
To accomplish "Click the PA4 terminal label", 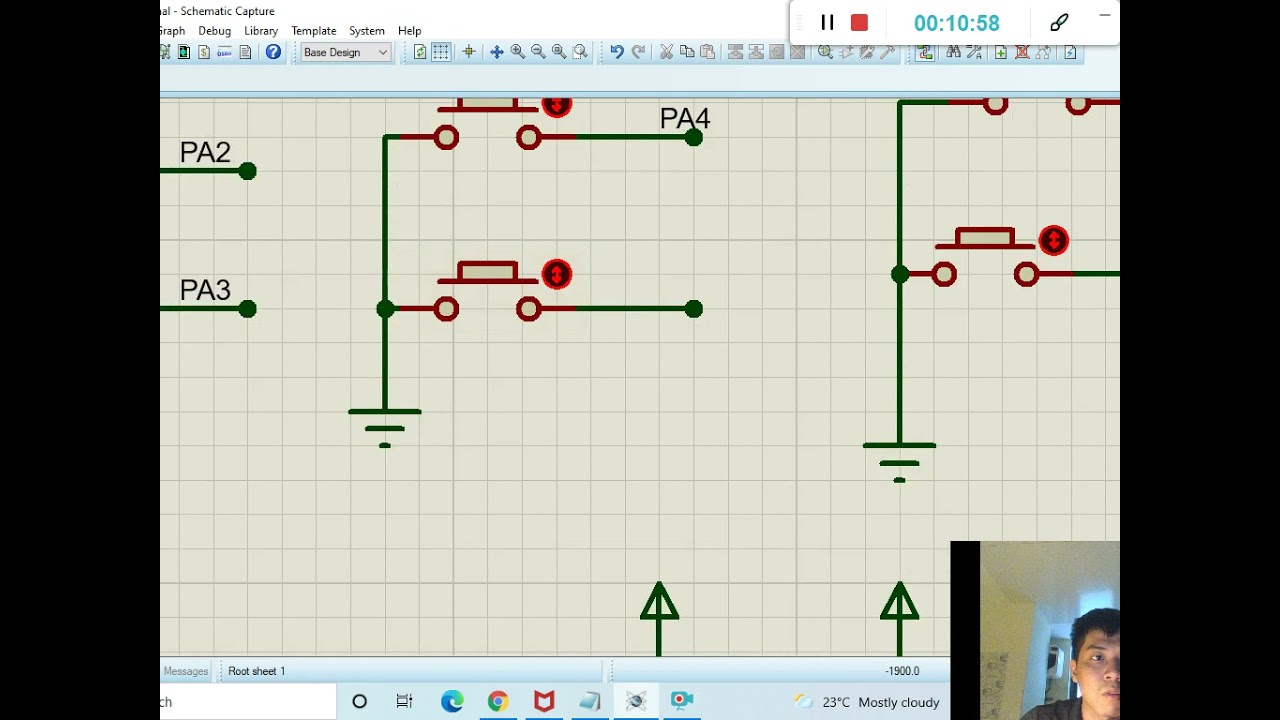I will pos(685,118).
